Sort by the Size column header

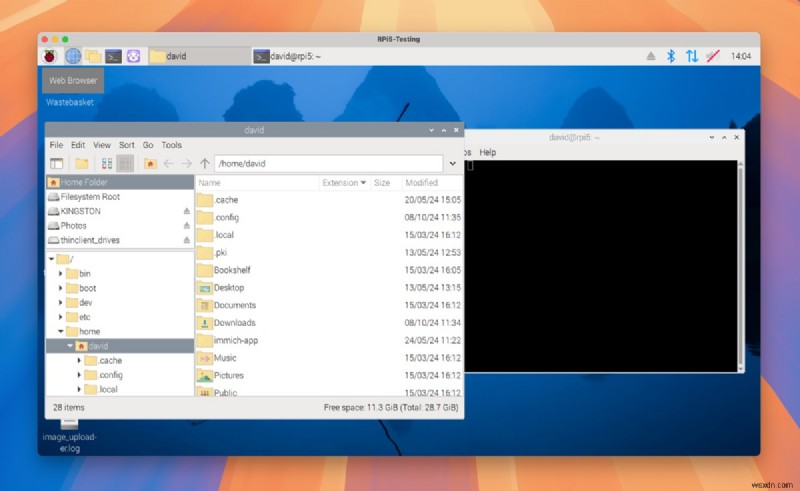pyautogui.click(x=385, y=182)
